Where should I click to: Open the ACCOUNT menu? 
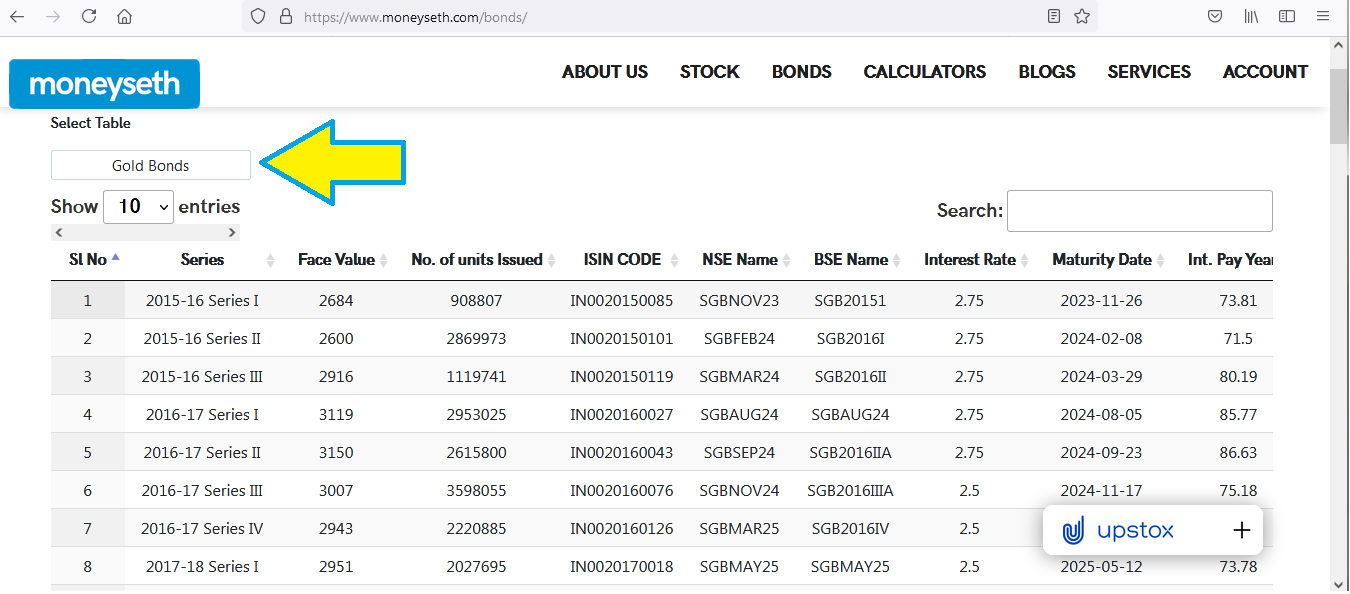click(1265, 72)
